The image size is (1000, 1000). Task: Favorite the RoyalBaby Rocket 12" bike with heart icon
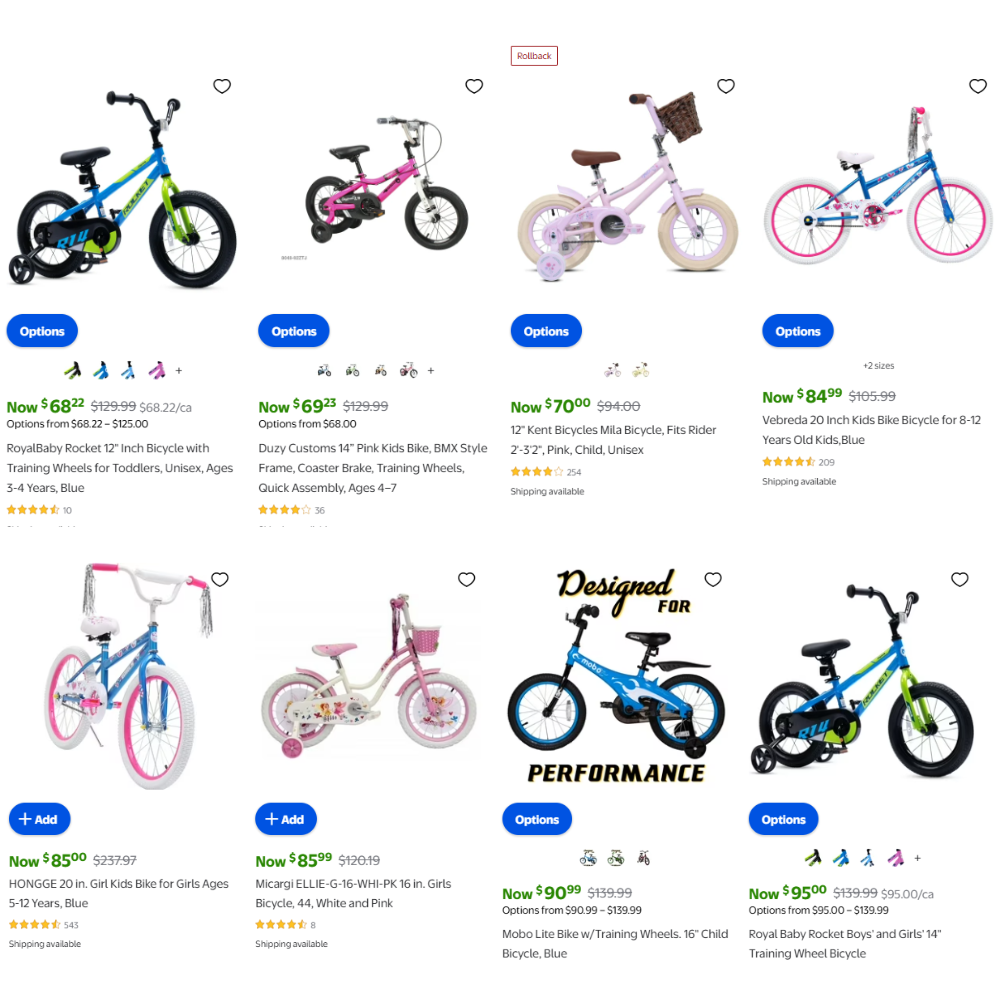point(222,86)
